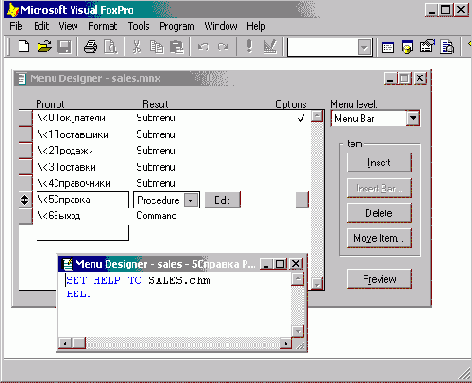
Task: Open the File menu
Action: (16, 26)
